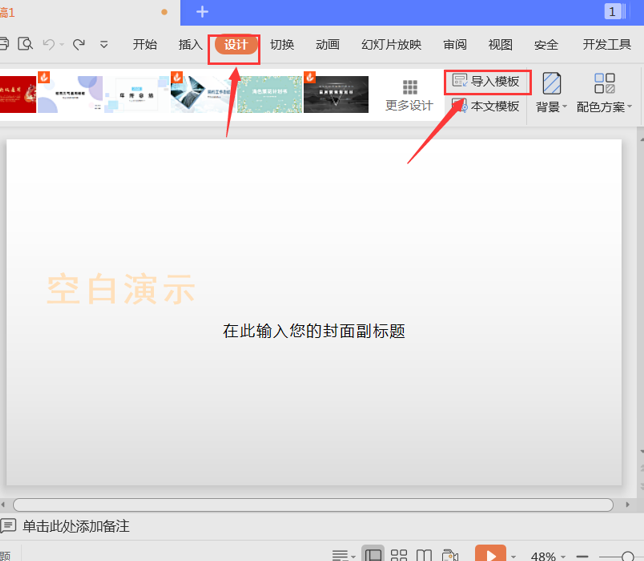Viewport: 644px width, 561px height.
Task: Open the 视图 tab
Action: click(500, 44)
